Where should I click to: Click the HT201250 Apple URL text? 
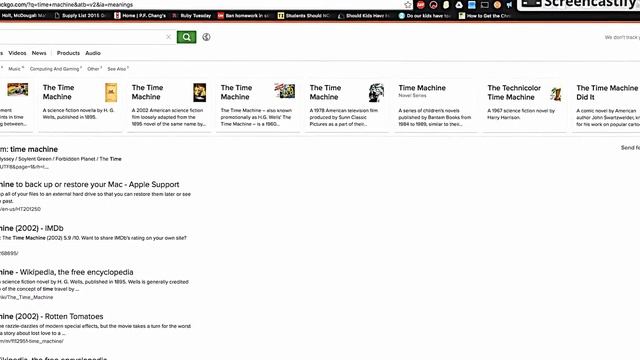pos(20,209)
